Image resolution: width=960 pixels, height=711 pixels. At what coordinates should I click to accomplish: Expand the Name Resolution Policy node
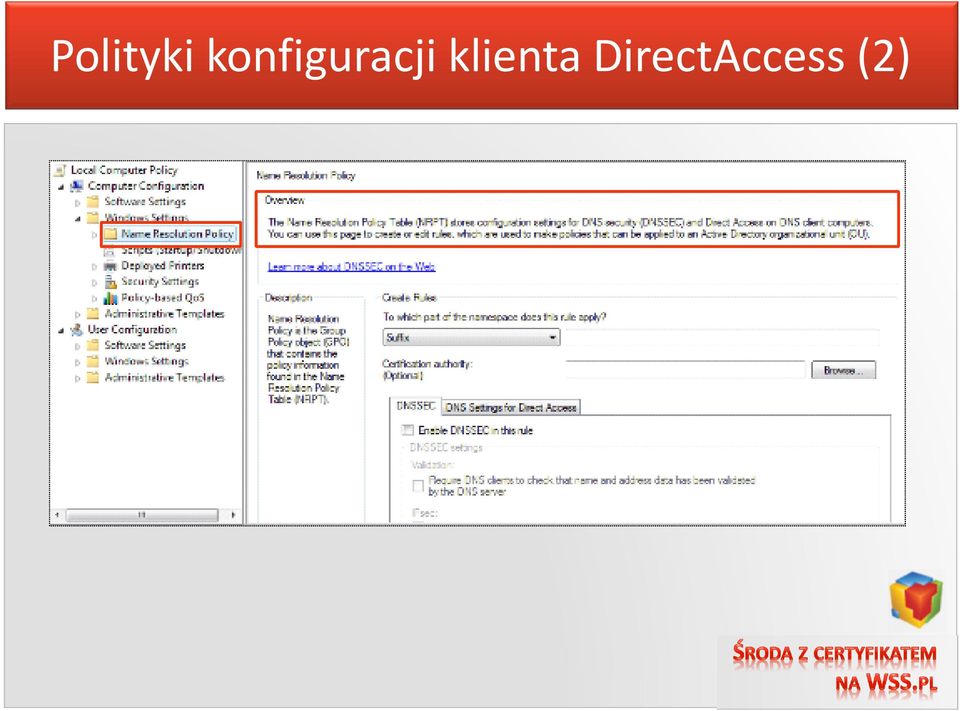click(x=94, y=234)
